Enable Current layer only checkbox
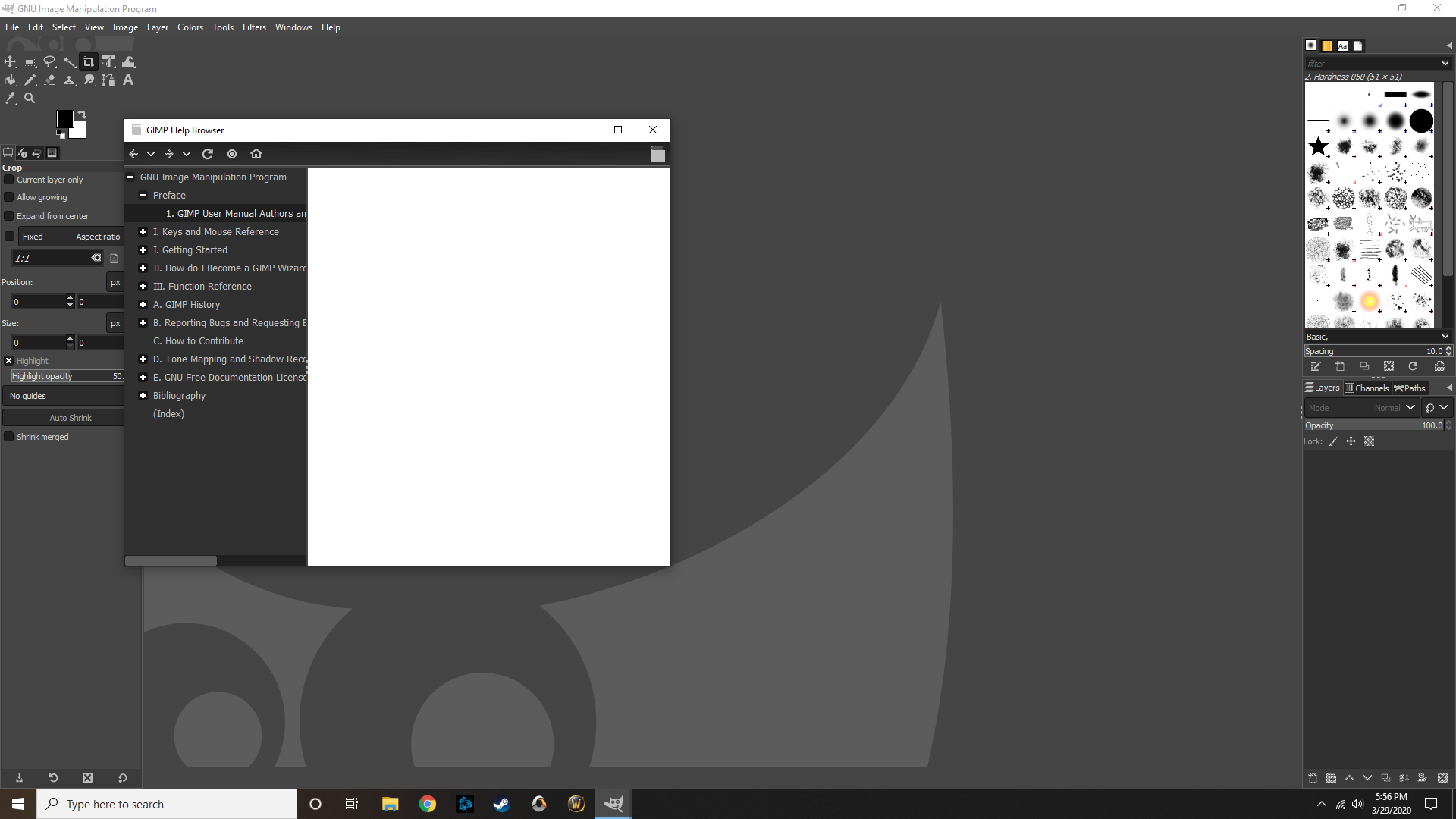1456x819 pixels. [9, 180]
